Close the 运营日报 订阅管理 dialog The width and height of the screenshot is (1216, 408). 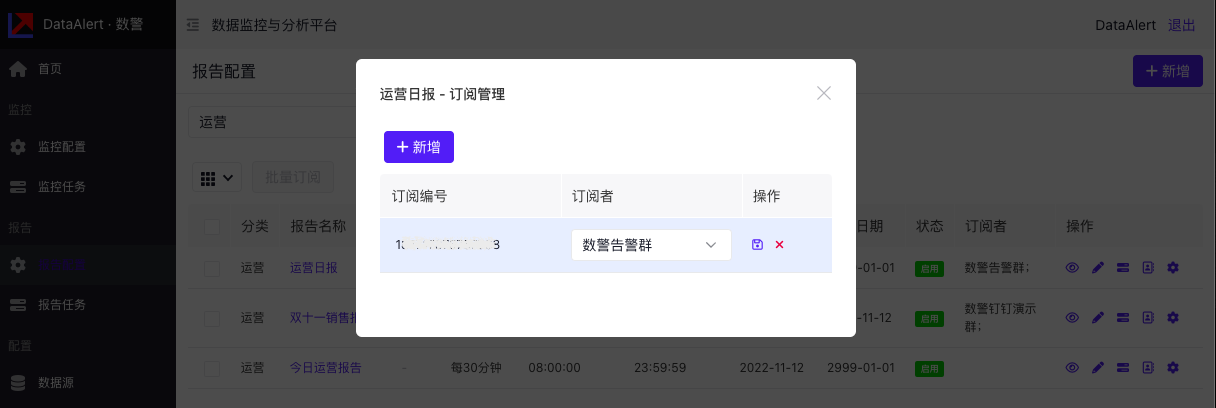click(824, 93)
